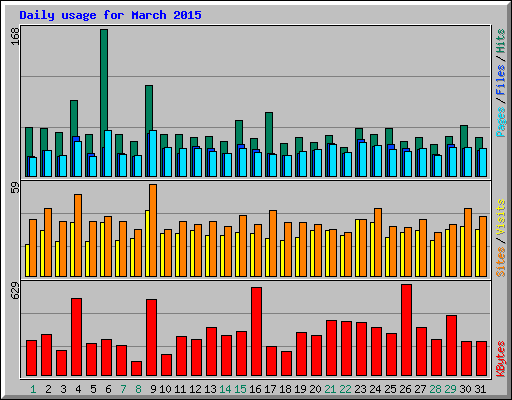The image size is (512, 400).
Task: Click the '629' KBytes axis label
Action: (15, 290)
